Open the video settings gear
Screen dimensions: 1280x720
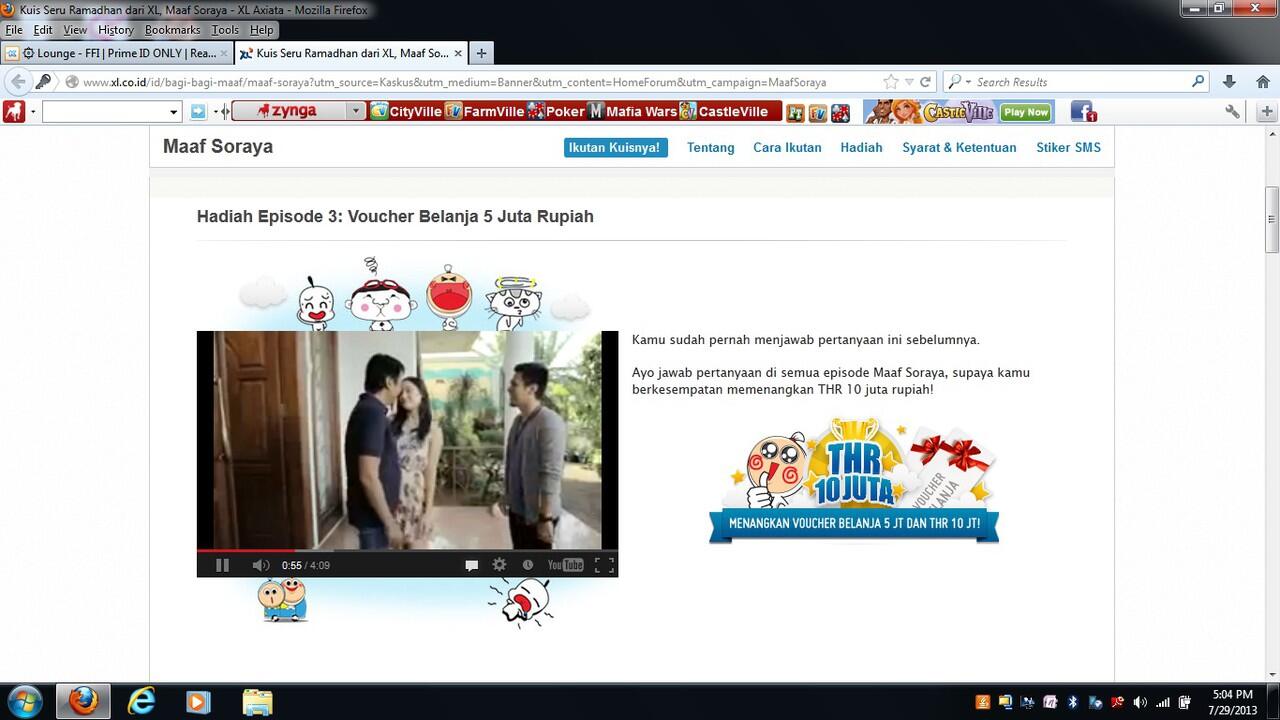pos(499,564)
